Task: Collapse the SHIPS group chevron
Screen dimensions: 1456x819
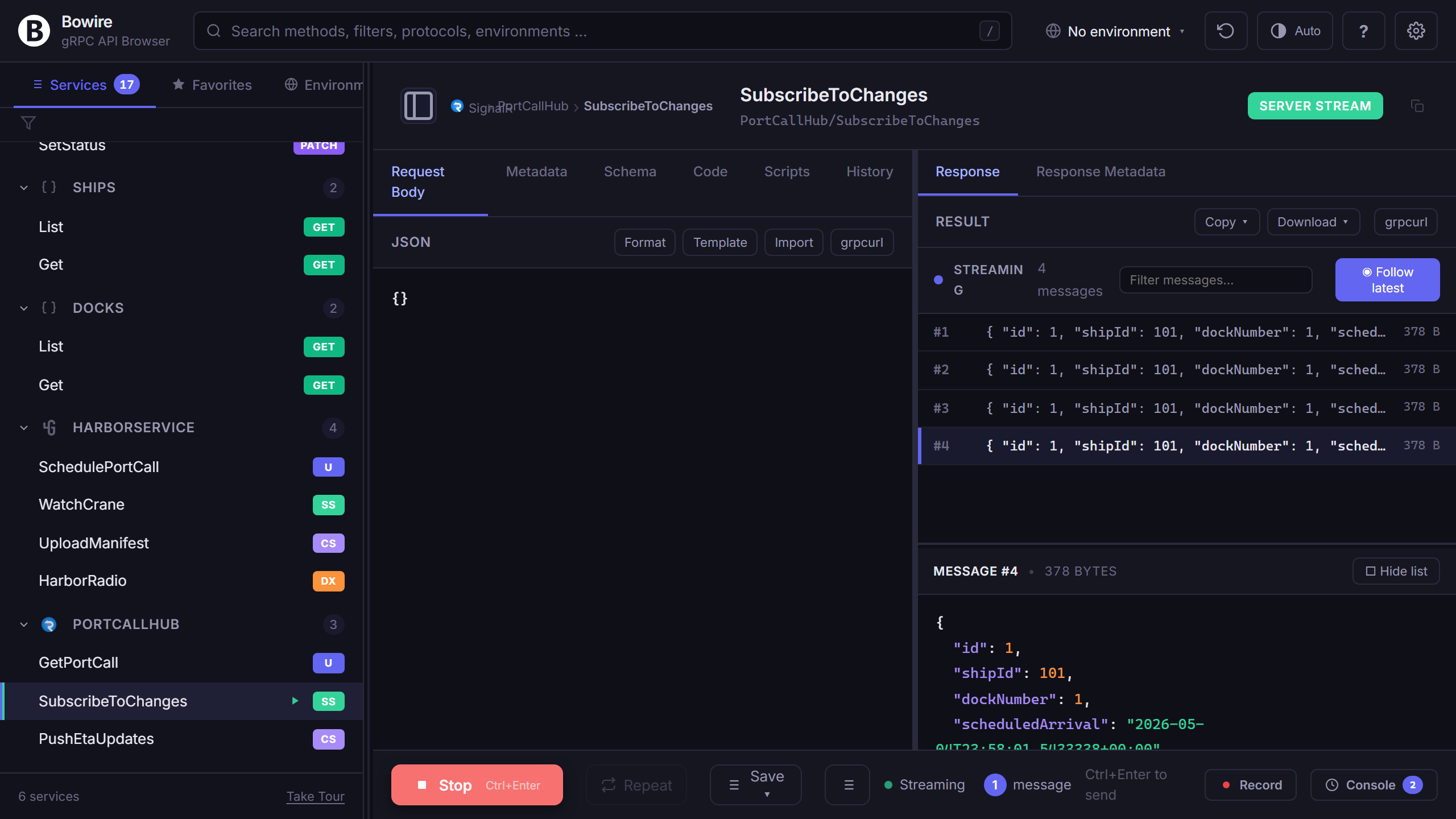Action: coord(24,187)
